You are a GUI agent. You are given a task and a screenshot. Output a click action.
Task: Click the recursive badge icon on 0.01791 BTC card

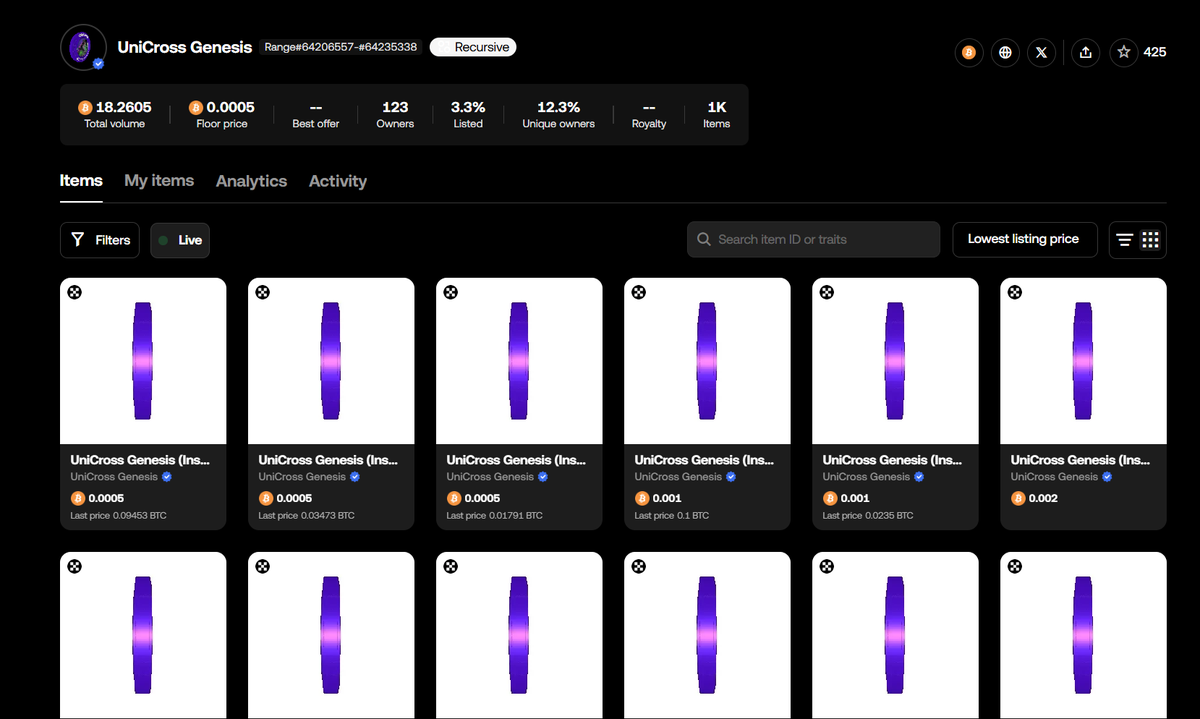(x=450, y=292)
